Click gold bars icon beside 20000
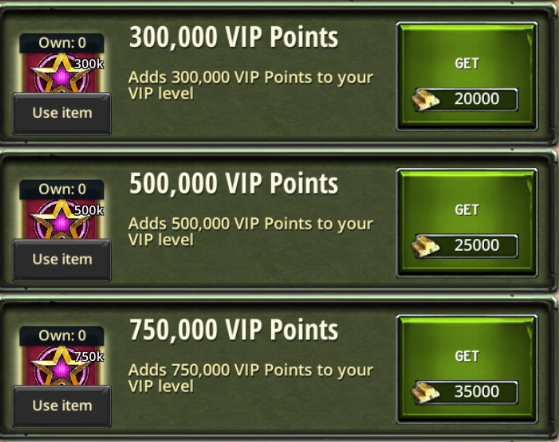The width and height of the screenshot is (559, 442). pos(425,100)
